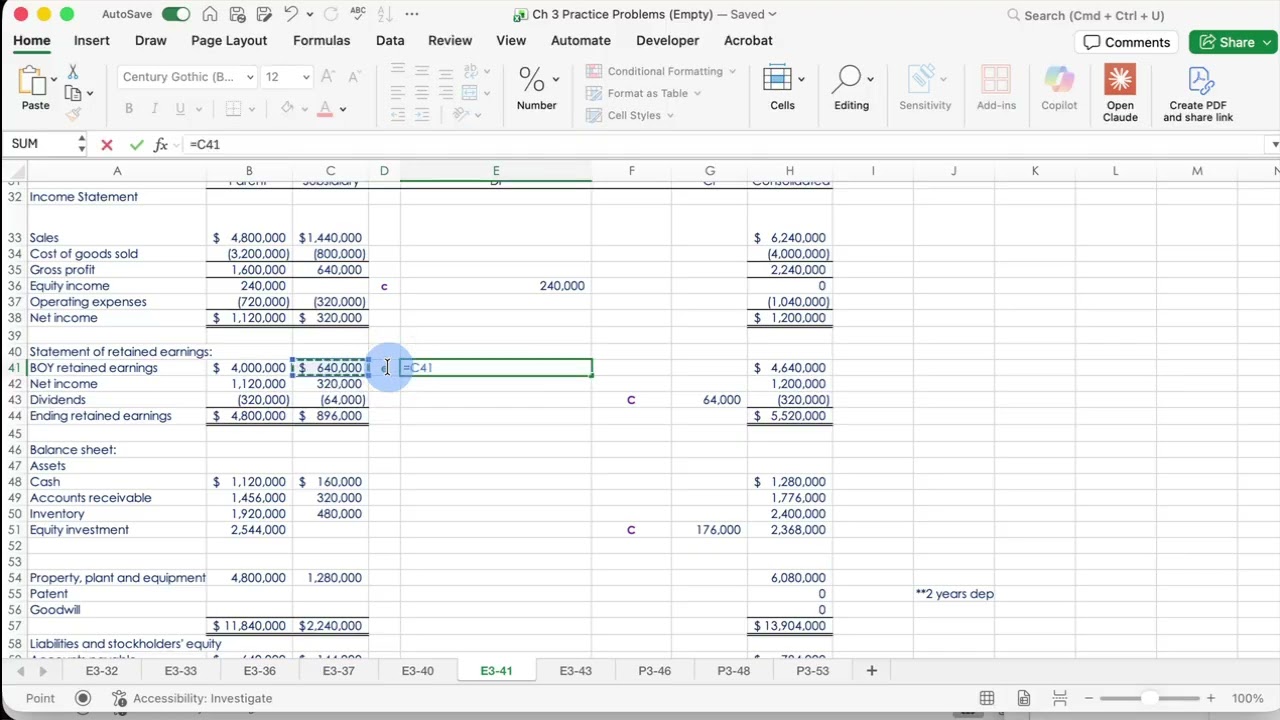This screenshot has height=720, width=1280.
Task: Cancel formula entry with red X
Action: coord(107,145)
